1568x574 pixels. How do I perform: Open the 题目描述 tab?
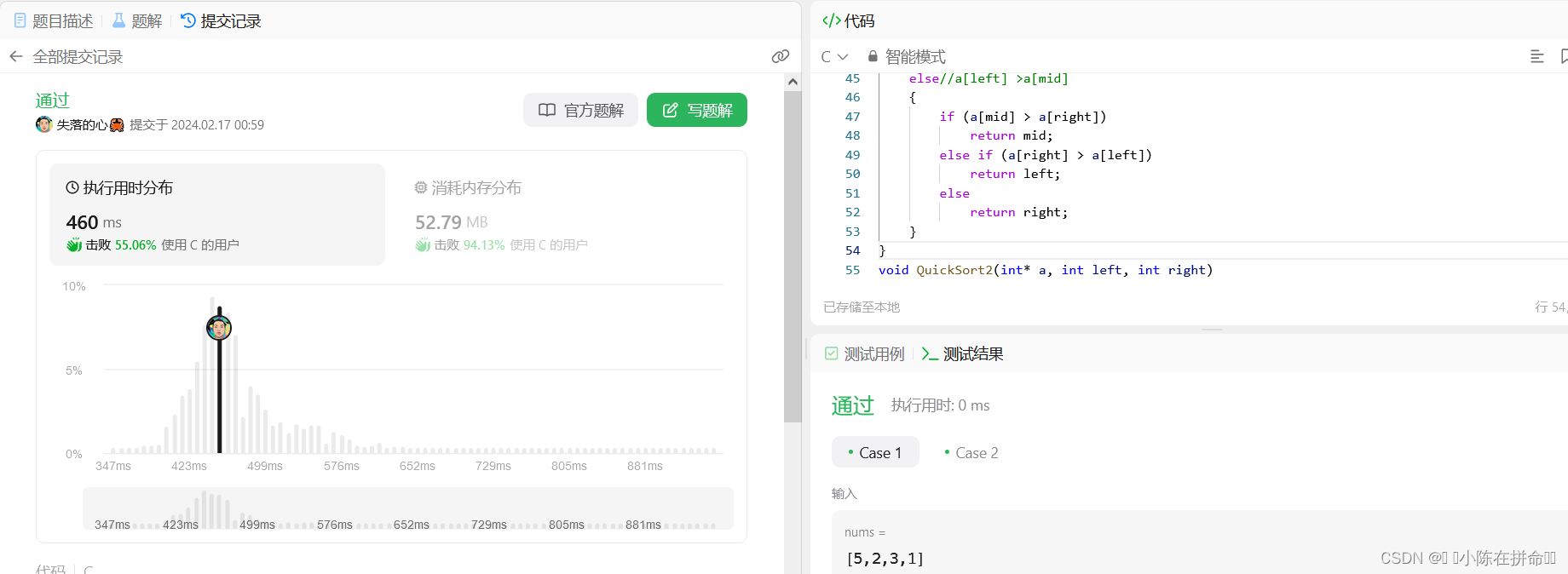point(54,21)
